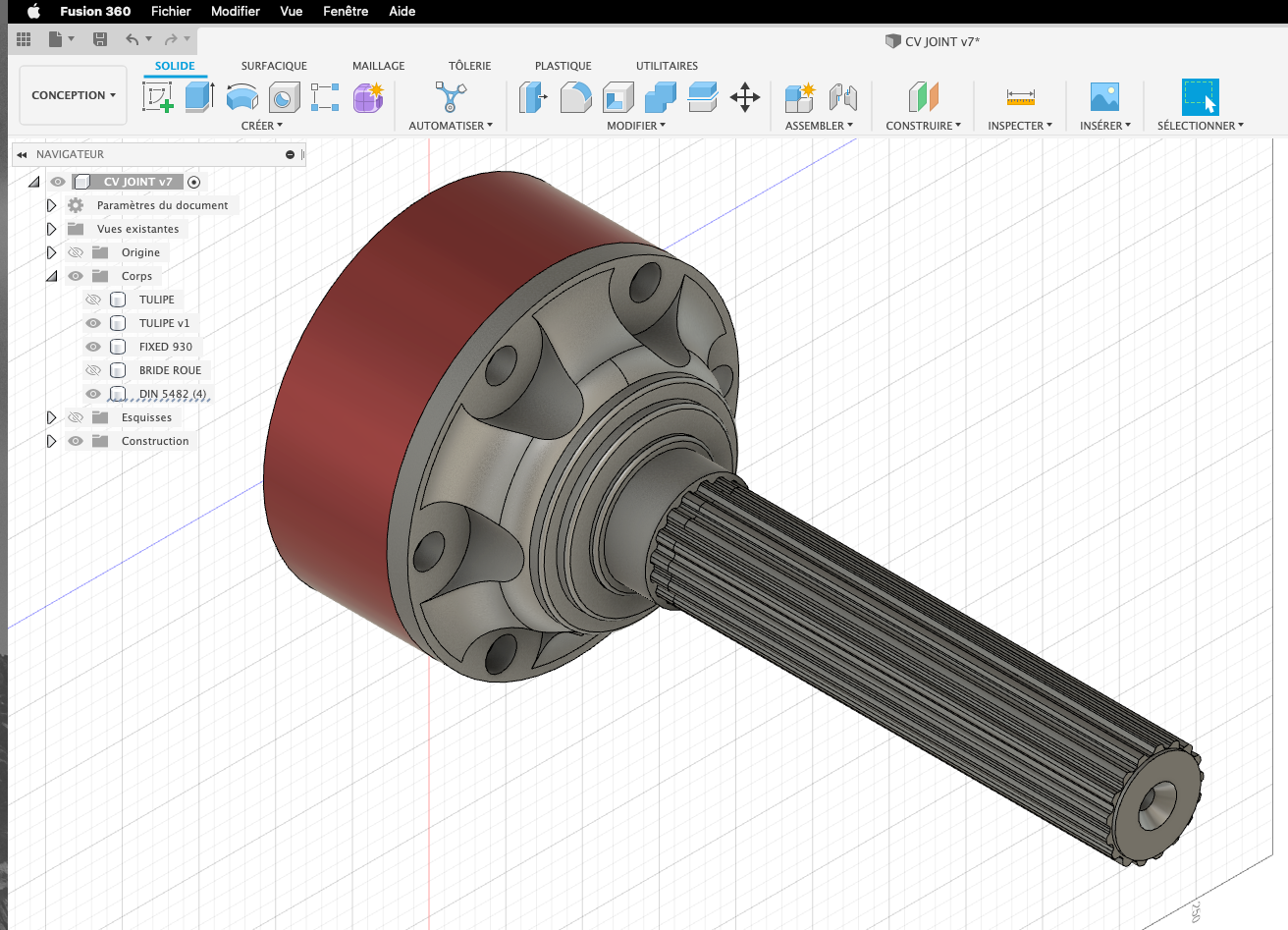1288x930 pixels.
Task: Activate the Hole tool icon
Action: click(284, 98)
